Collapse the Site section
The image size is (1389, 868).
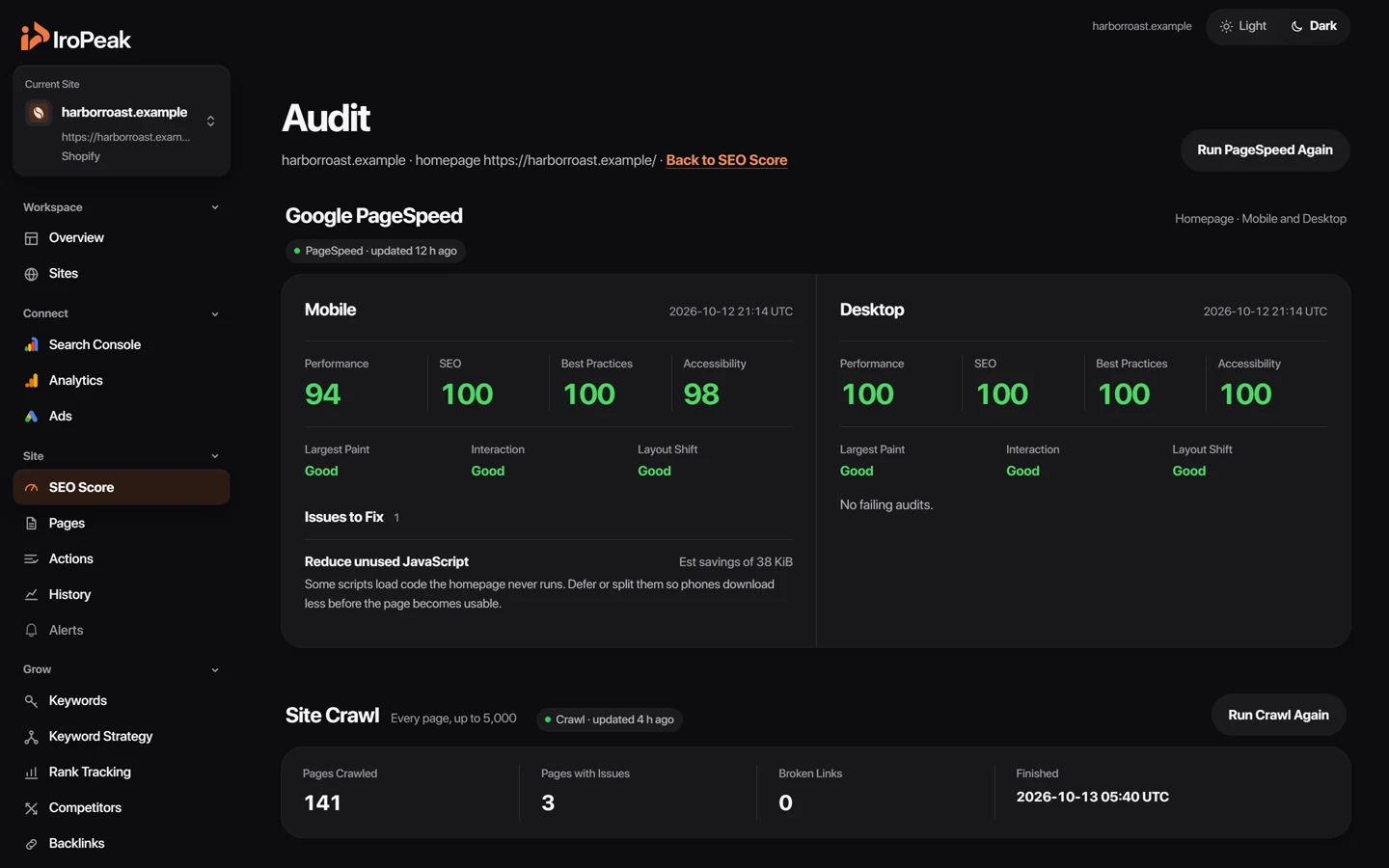tap(215, 456)
